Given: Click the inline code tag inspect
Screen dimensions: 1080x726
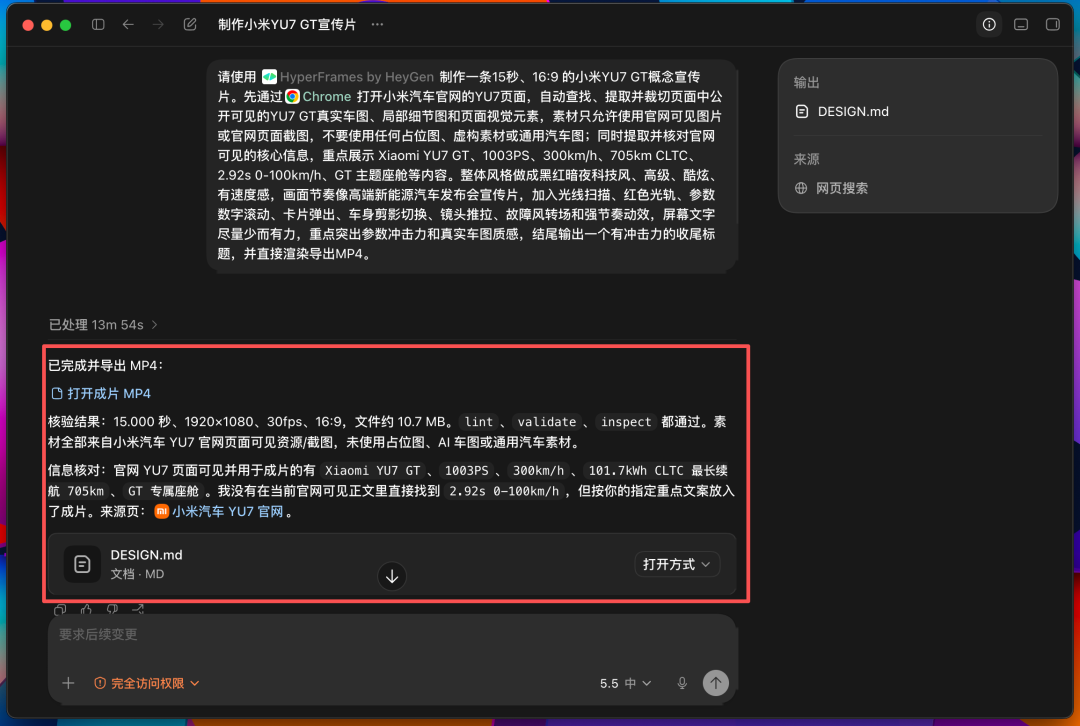Looking at the screenshot, I should [625, 422].
